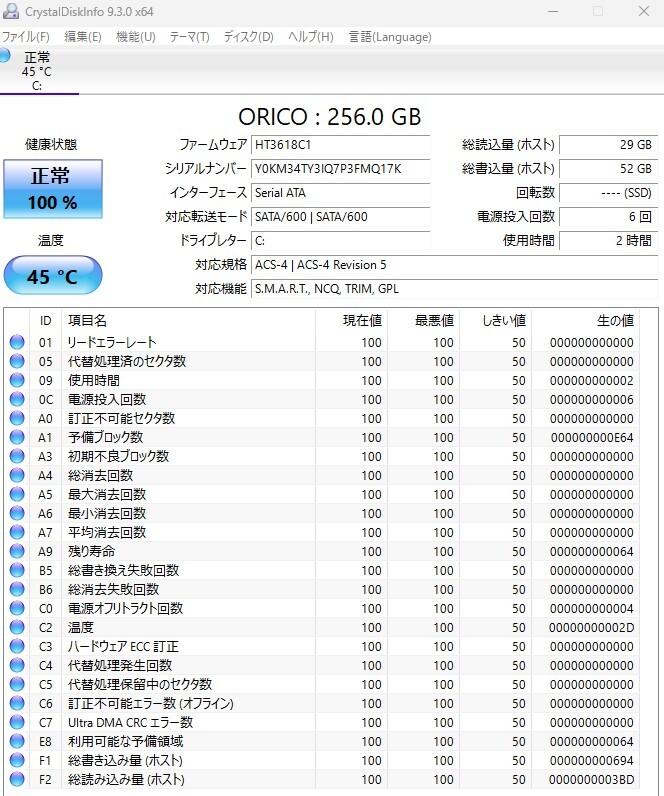Click the 生の値 column header

[585, 320]
